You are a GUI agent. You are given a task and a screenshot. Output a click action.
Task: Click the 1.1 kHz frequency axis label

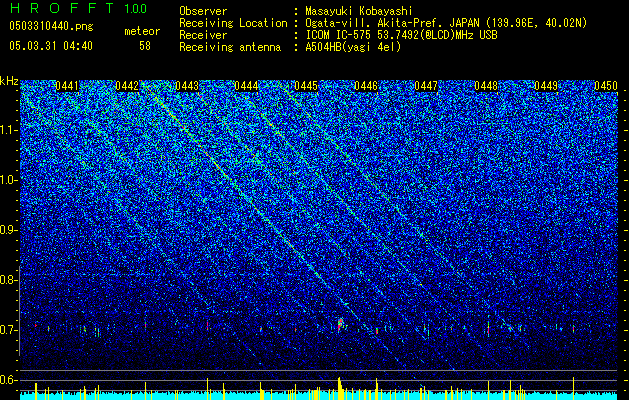(8, 130)
